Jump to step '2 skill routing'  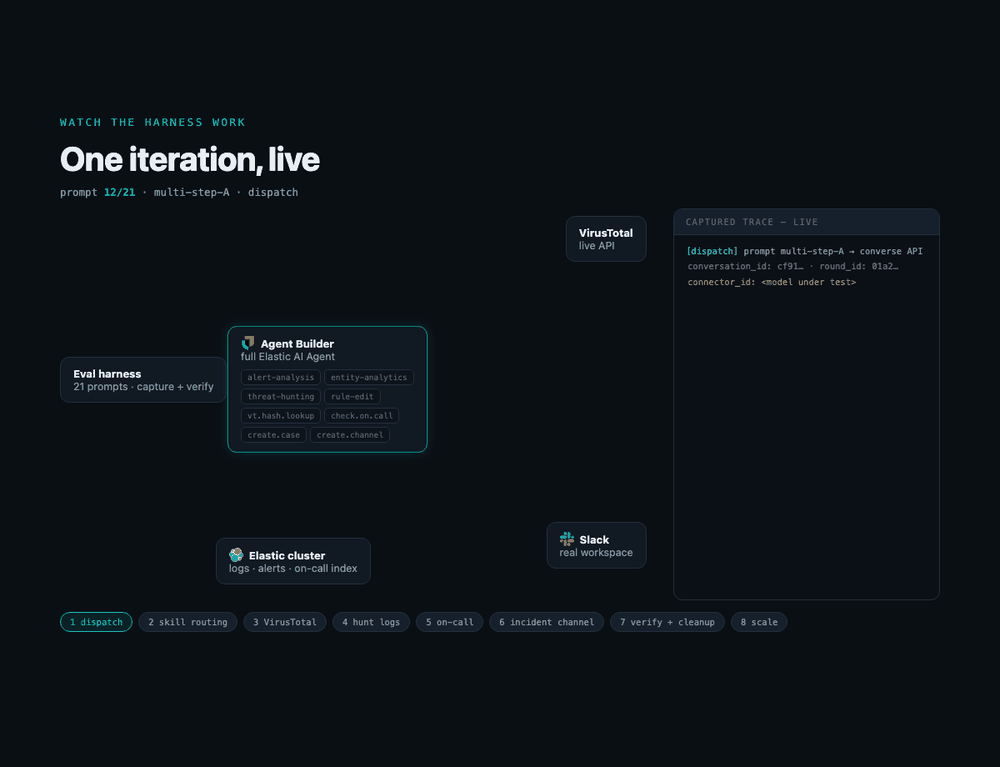click(x=188, y=622)
